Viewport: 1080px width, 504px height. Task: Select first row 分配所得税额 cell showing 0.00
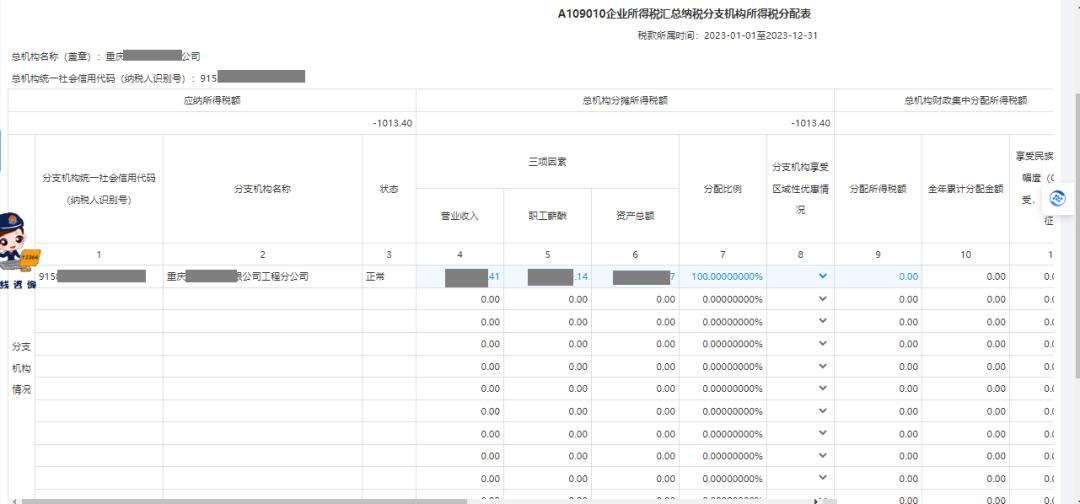click(877, 277)
